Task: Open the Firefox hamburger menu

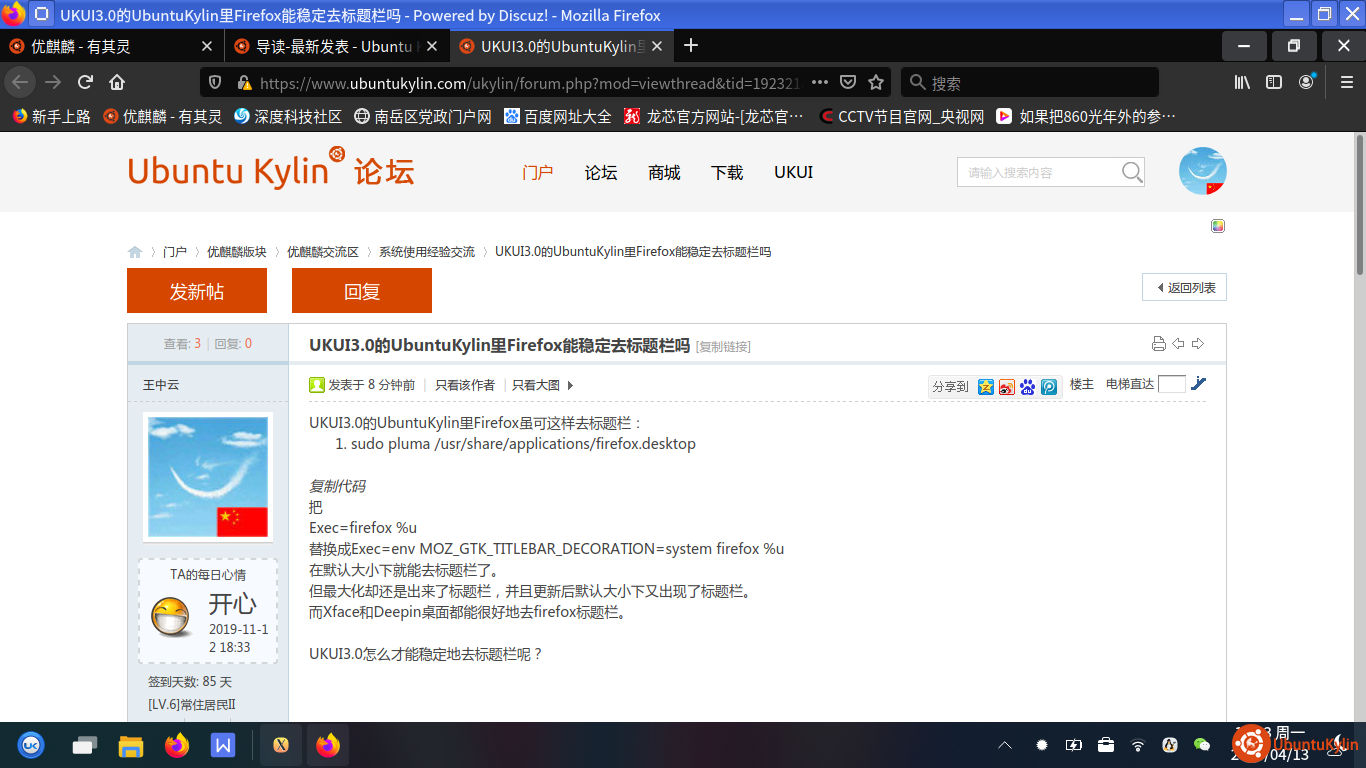Action: pyautogui.click(x=1347, y=82)
